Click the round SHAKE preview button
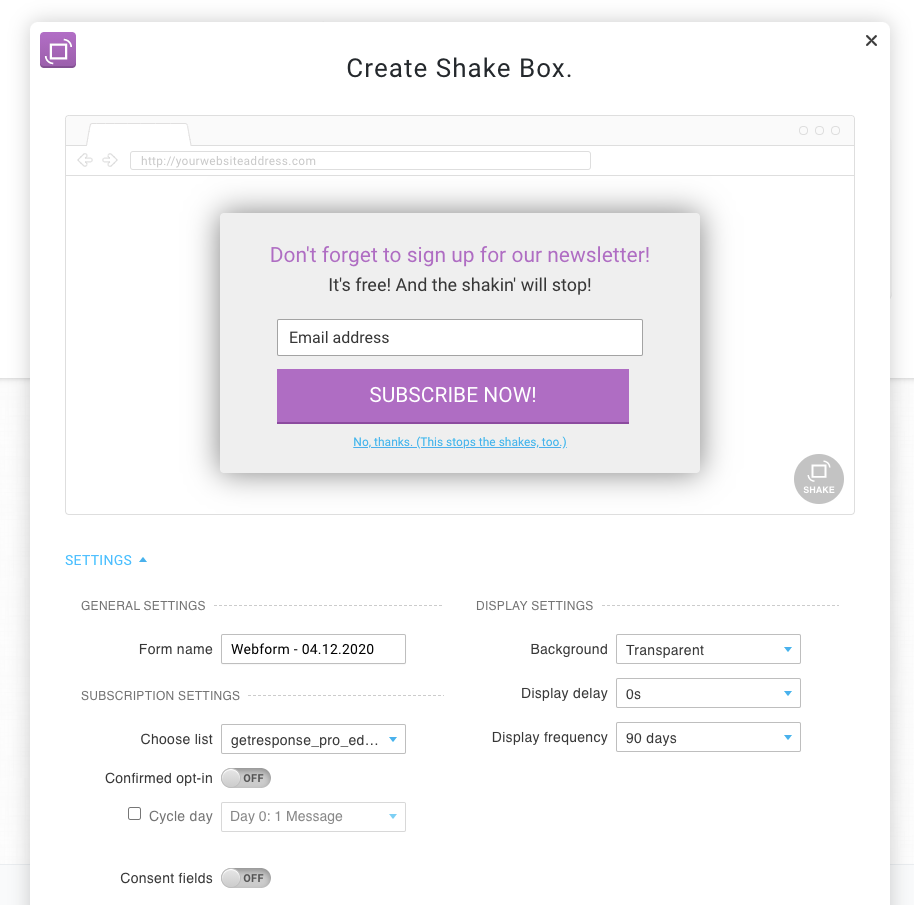The height and width of the screenshot is (905, 914). 818,479
